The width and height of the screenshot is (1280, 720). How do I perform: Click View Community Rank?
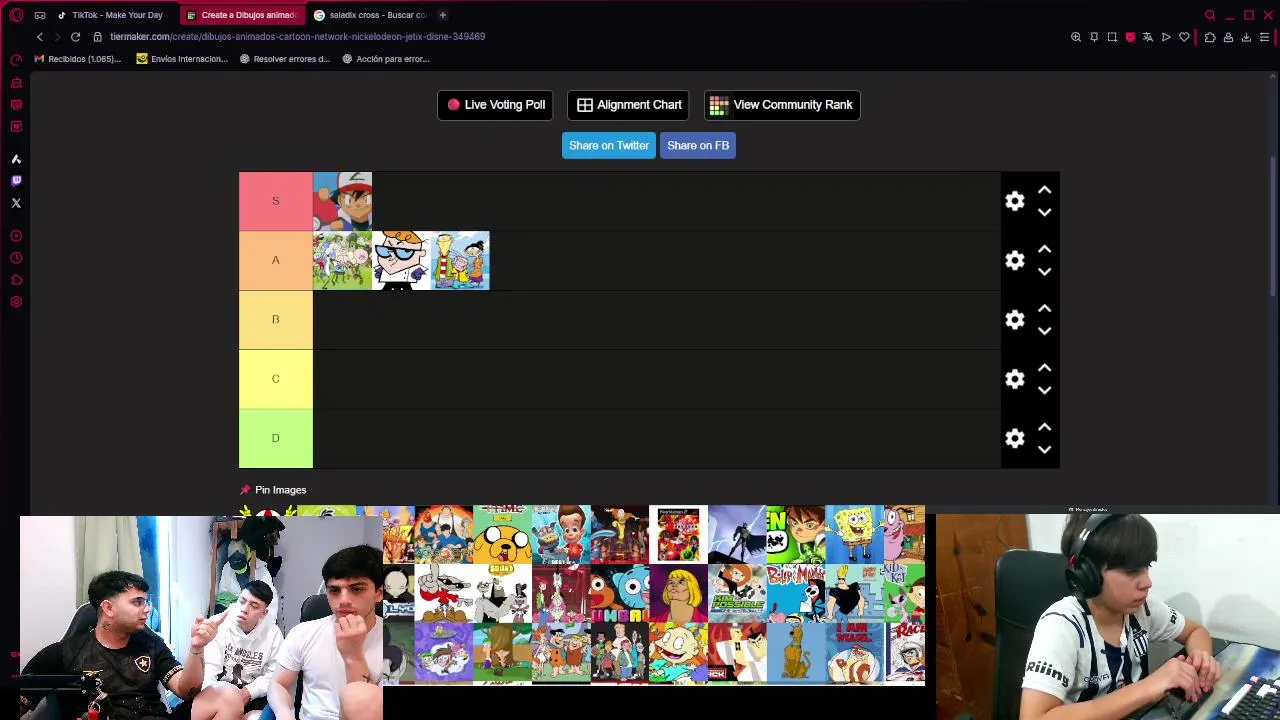click(x=782, y=105)
